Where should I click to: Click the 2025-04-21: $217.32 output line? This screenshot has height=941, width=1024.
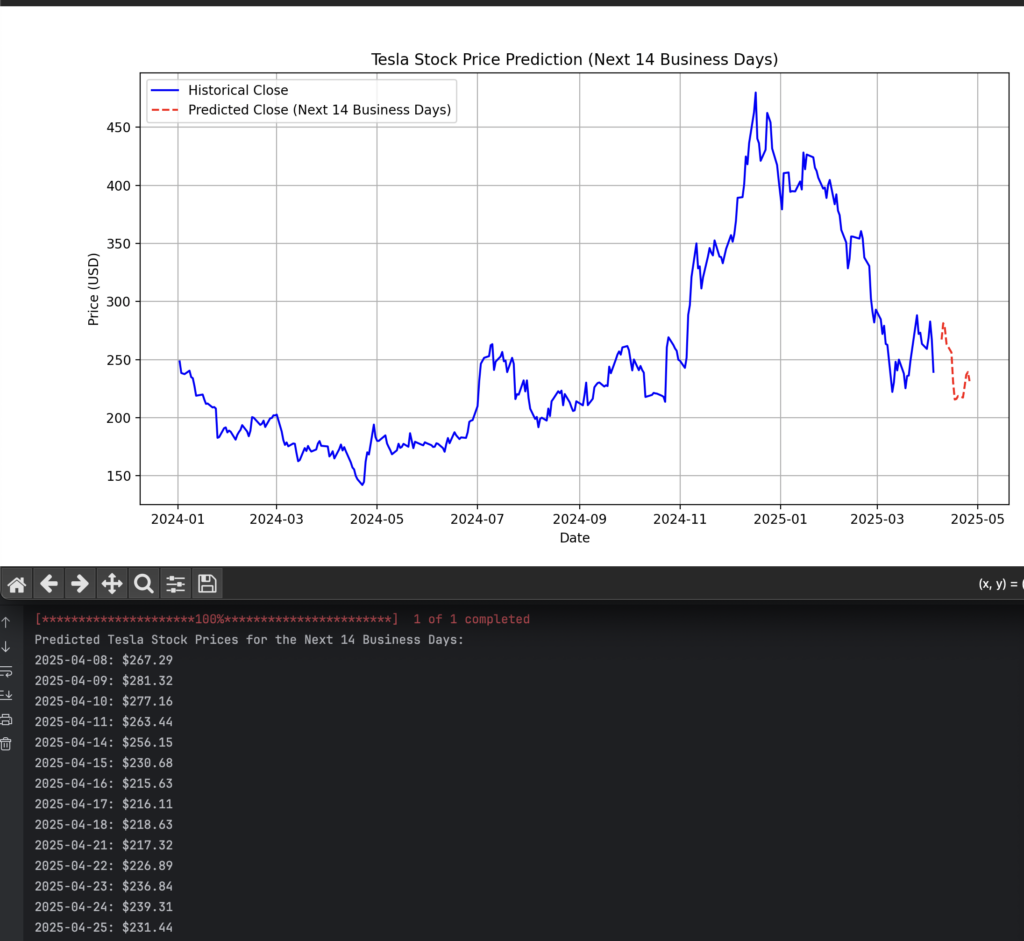(x=104, y=846)
